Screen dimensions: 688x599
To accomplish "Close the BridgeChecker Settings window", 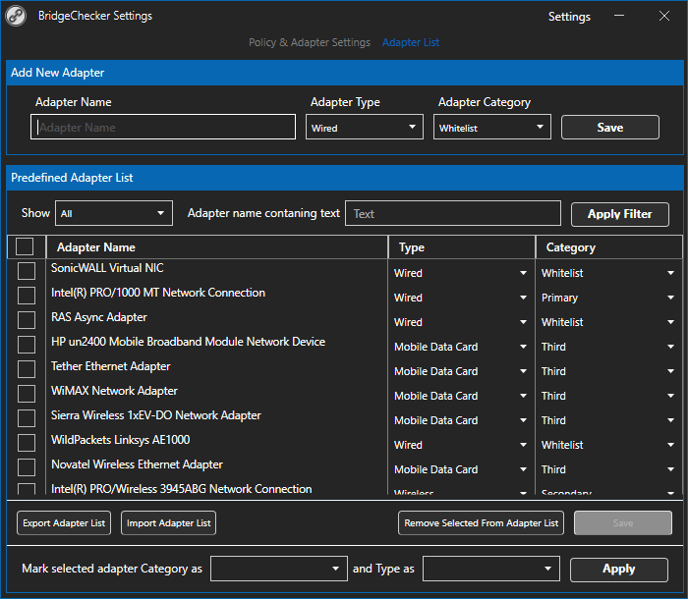I will point(664,16).
